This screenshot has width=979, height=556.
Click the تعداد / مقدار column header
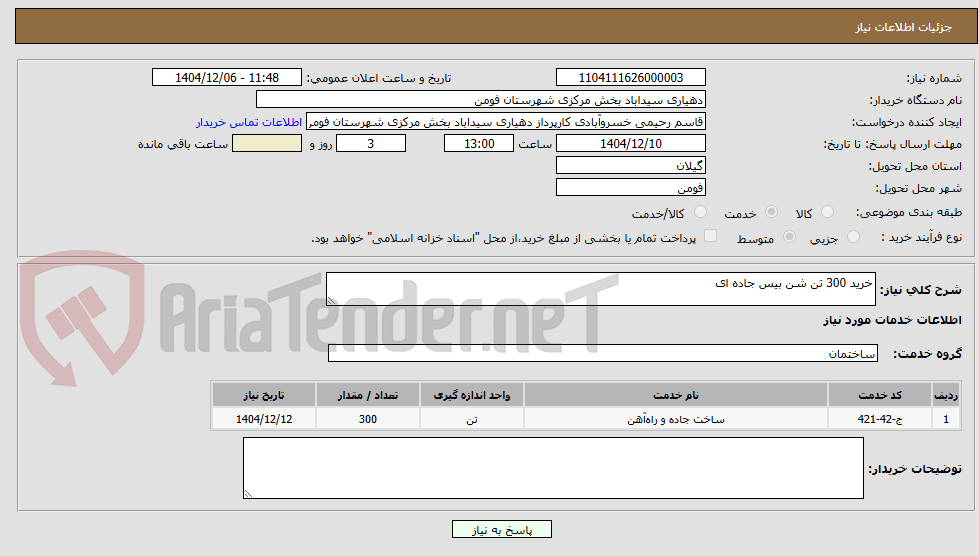(x=368, y=395)
